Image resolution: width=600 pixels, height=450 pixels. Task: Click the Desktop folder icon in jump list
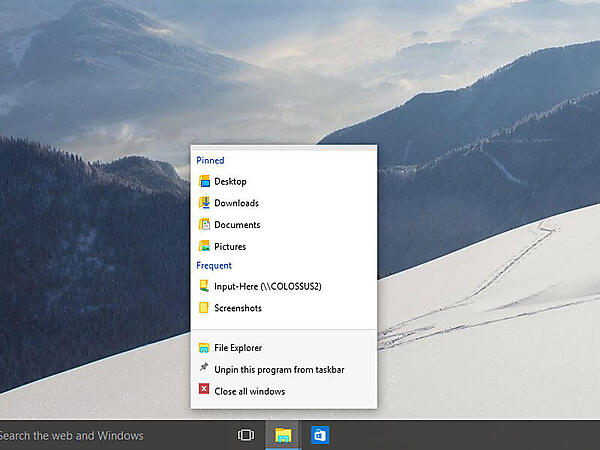(204, 182)
